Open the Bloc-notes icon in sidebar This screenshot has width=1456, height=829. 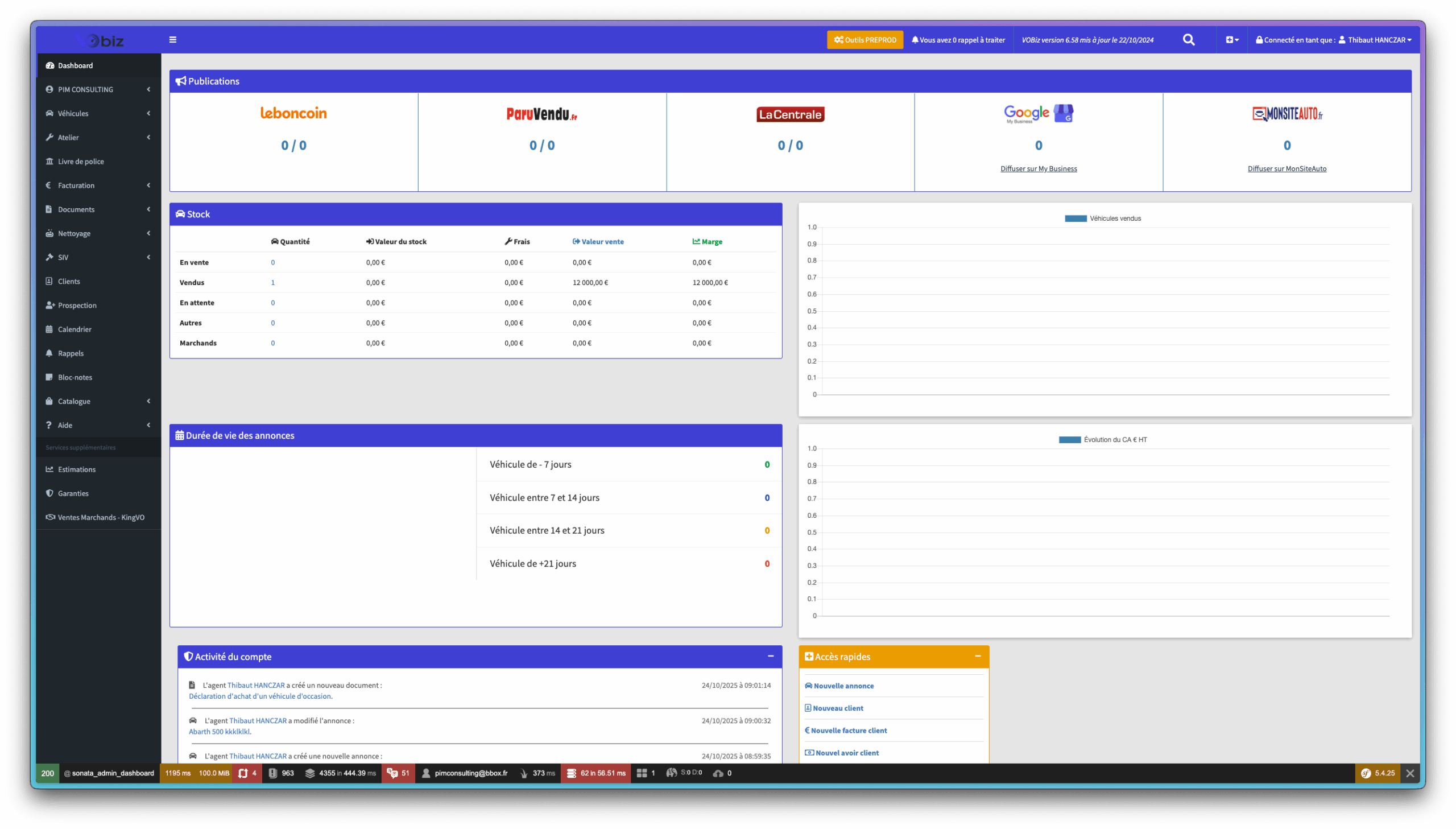(x=50, y=377)
